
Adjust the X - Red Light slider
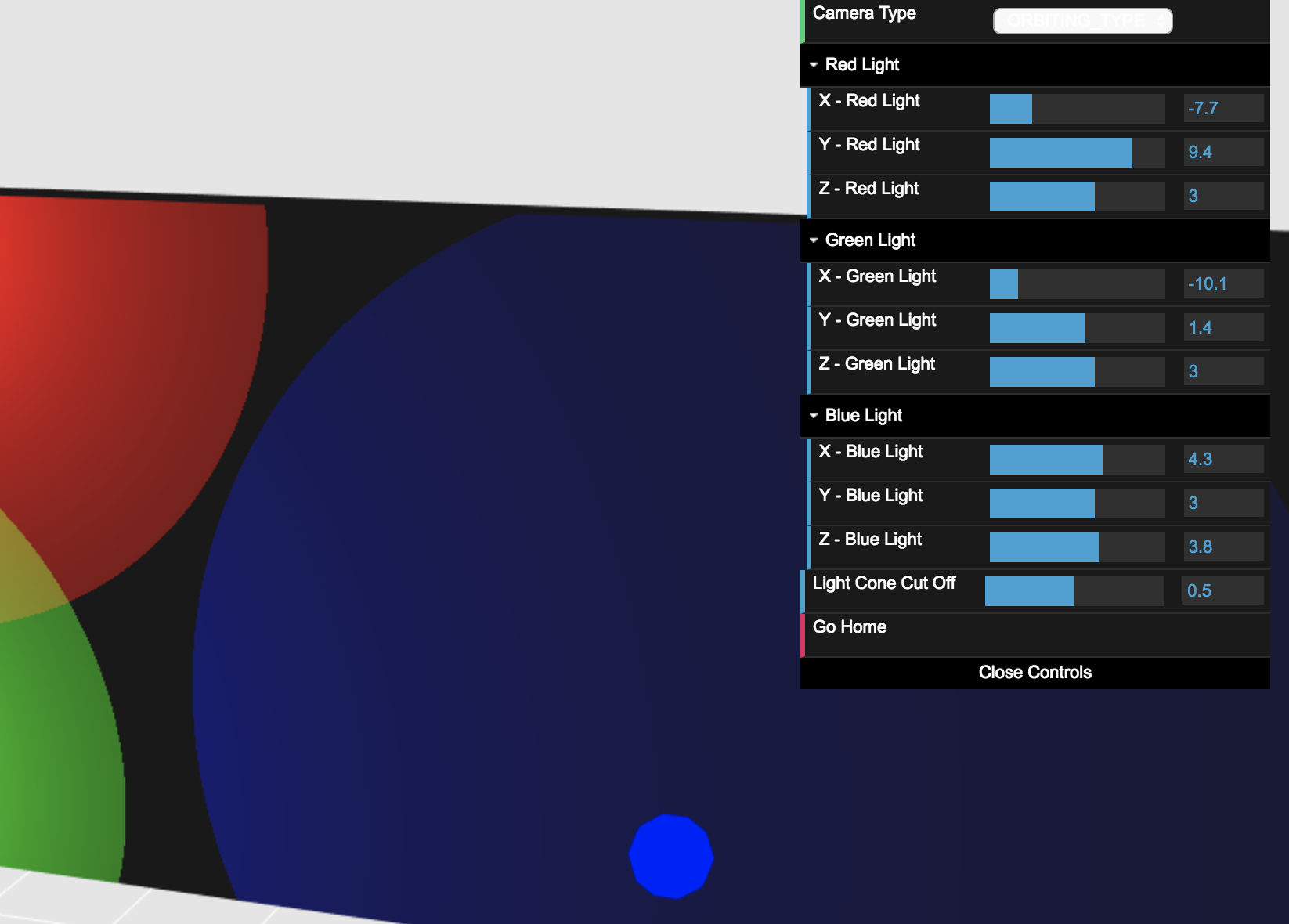[x=1078, y=109]
